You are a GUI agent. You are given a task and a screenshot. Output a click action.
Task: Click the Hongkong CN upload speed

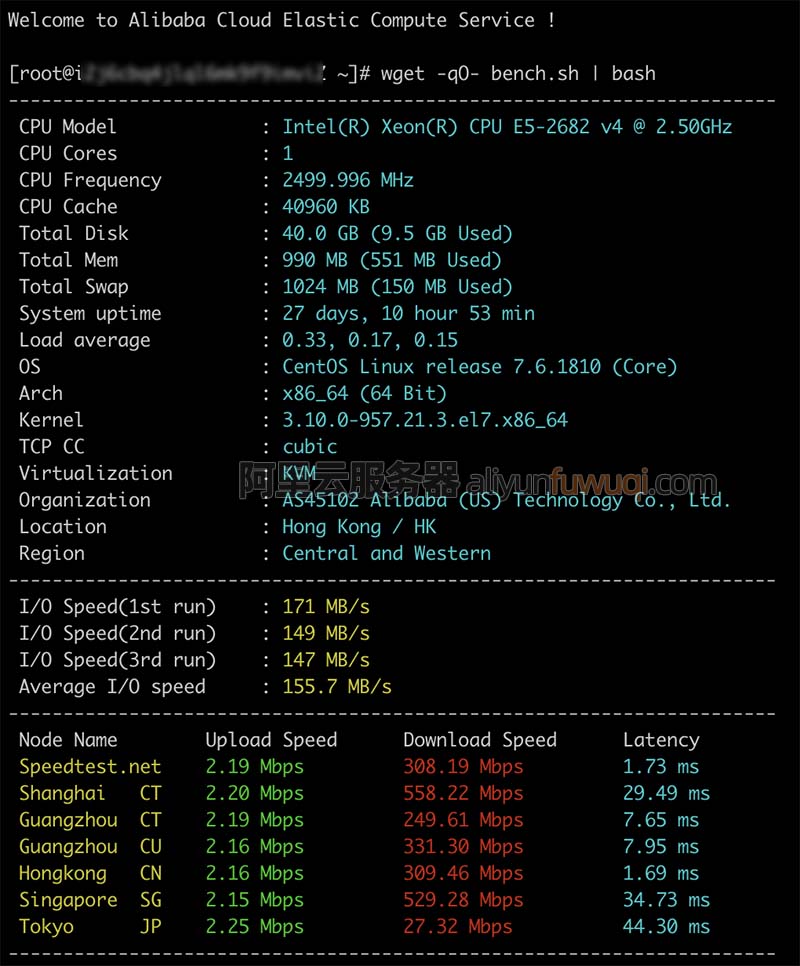click(x=254, y=874)
